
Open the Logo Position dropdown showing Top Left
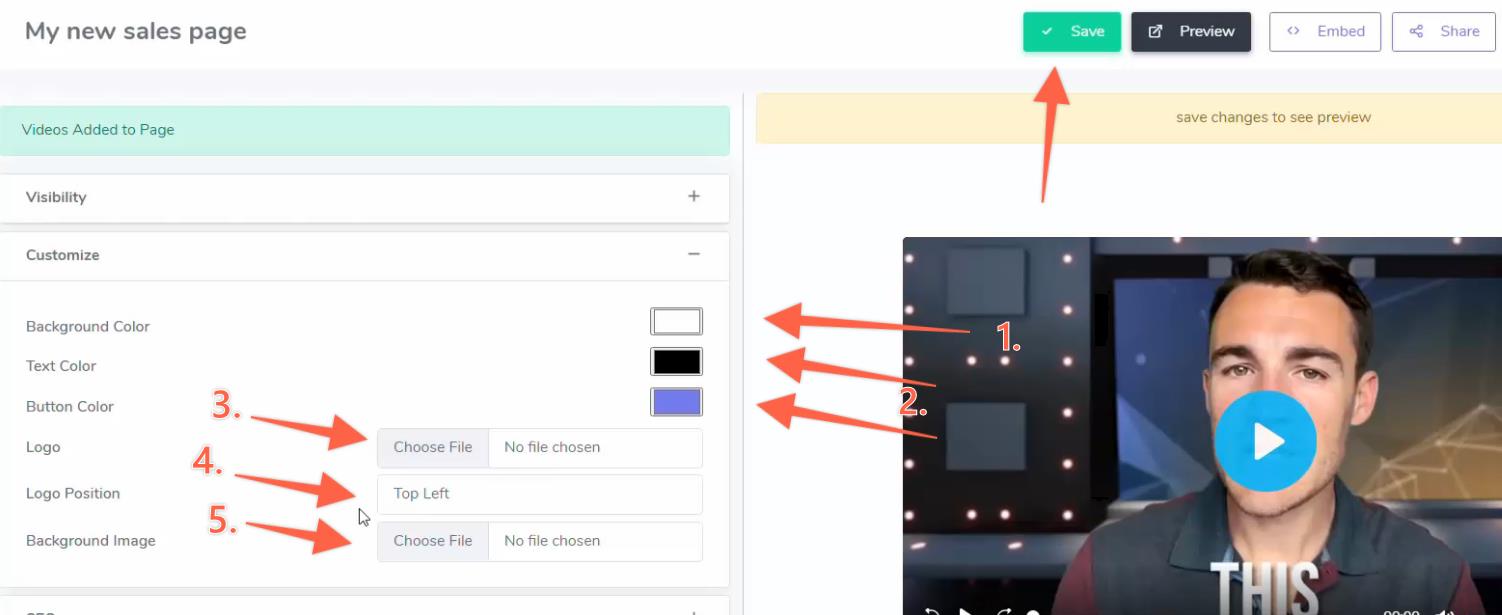point(540,494)
